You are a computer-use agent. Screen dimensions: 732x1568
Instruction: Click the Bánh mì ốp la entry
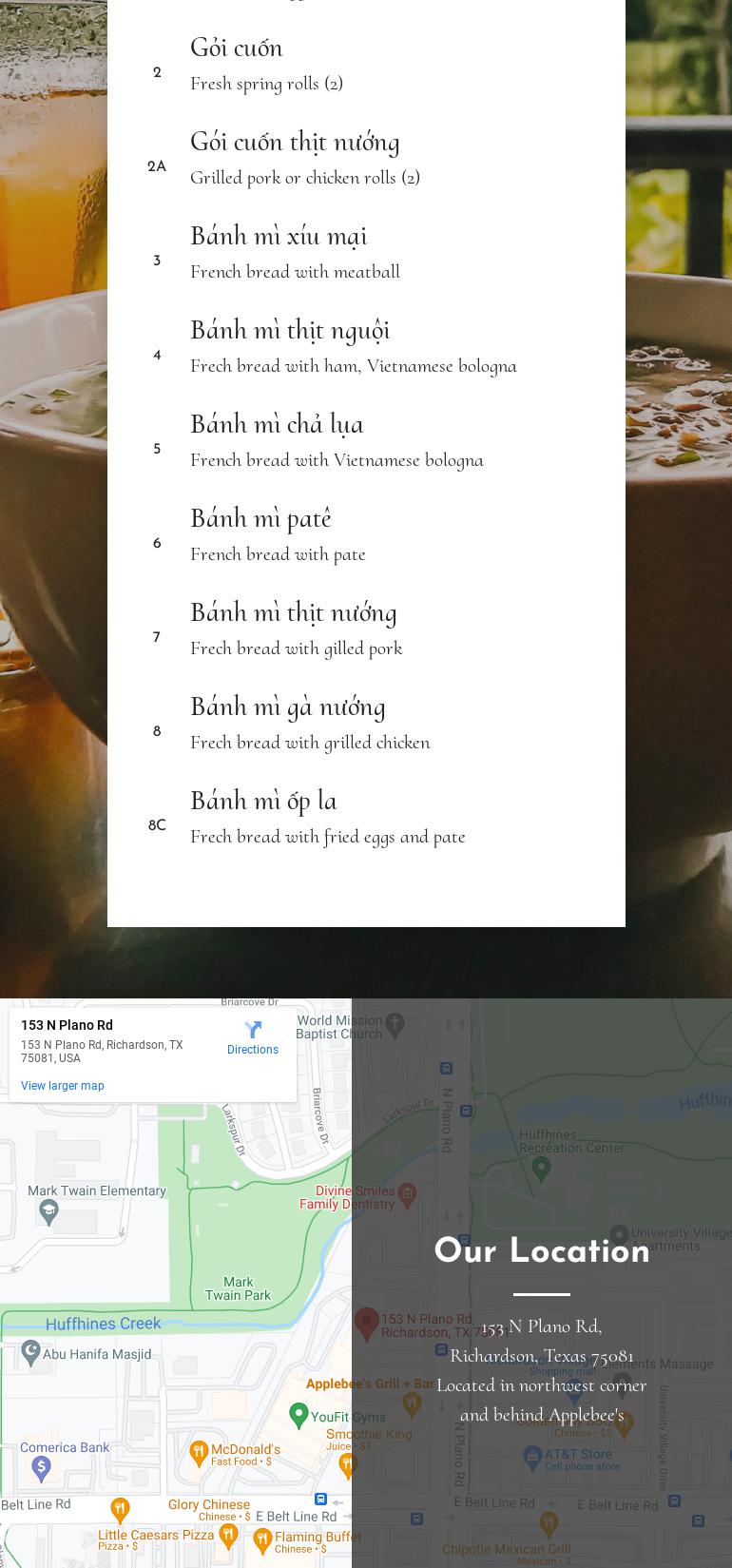click(x=263, y=801)
